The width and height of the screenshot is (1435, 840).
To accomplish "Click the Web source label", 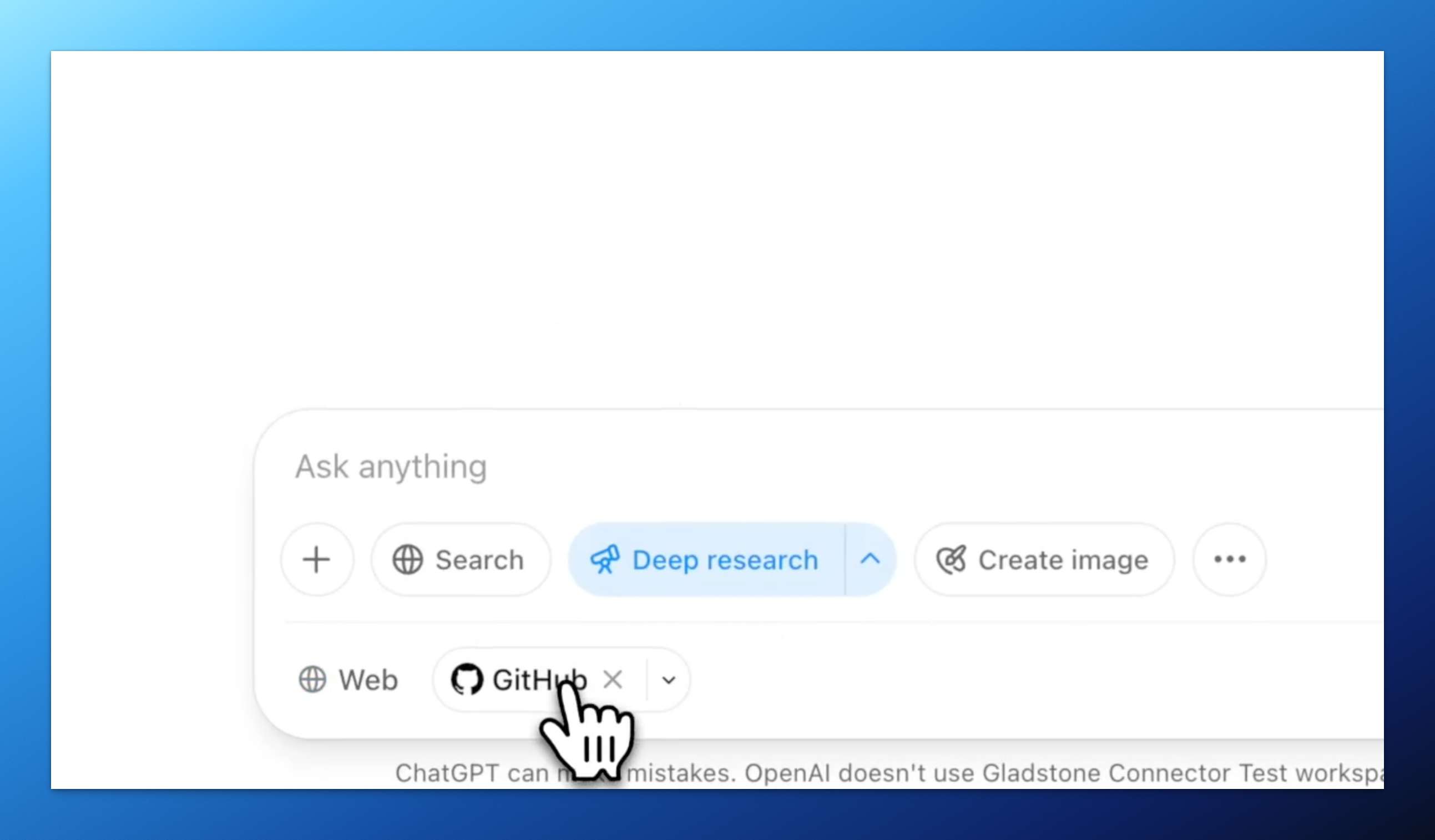I will tap(368, 680).
